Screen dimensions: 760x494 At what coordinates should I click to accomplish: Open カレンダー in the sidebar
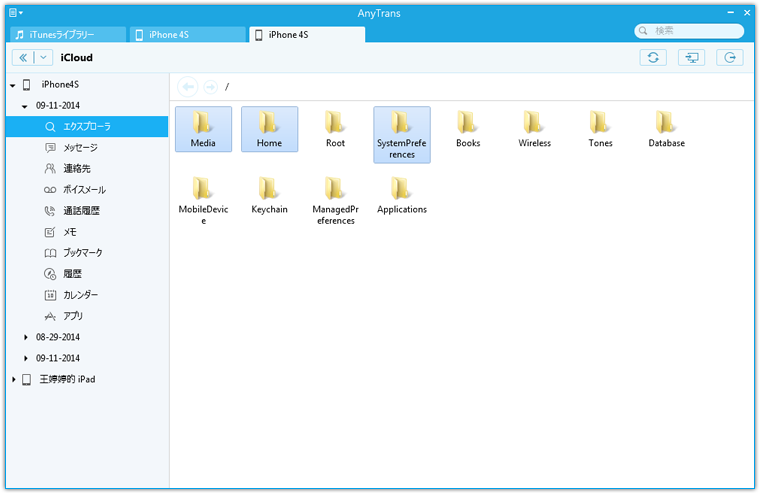[x=87, y=295]
